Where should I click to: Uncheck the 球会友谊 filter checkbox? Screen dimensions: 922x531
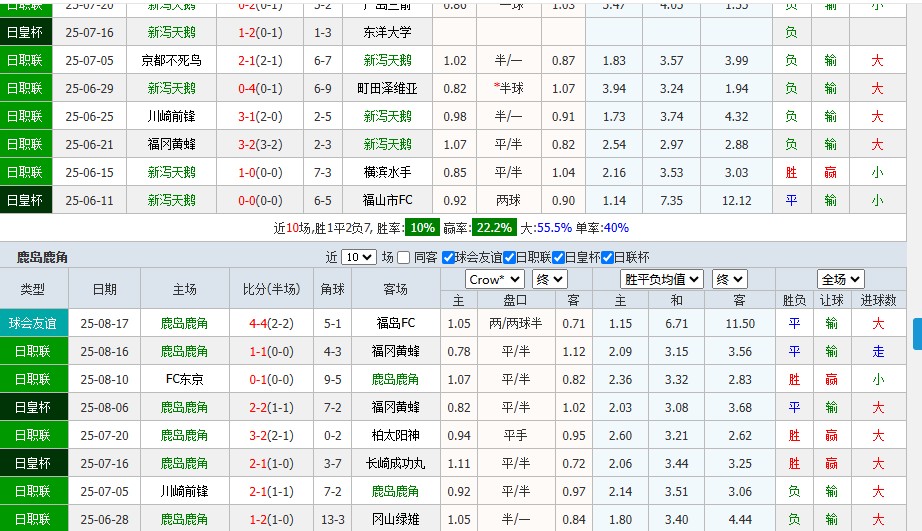coord(448,257)
